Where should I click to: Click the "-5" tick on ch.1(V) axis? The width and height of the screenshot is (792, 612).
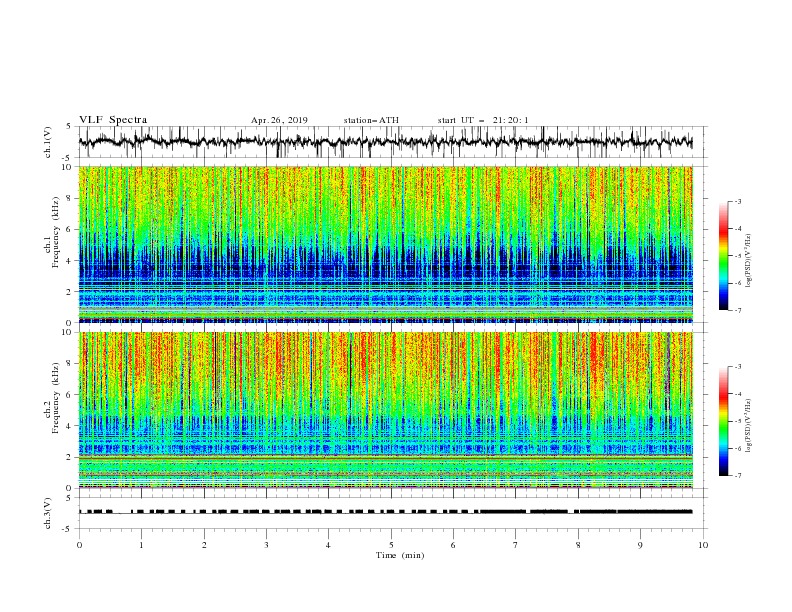pos(68,158)
